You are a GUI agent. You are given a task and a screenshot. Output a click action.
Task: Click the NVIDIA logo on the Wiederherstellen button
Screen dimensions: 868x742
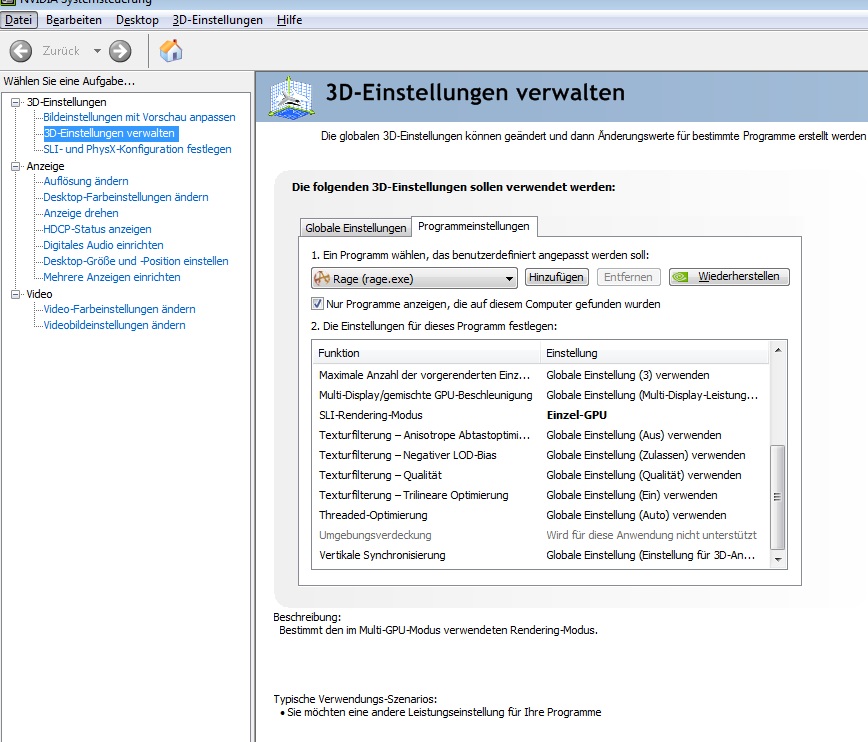coord(680,276)
